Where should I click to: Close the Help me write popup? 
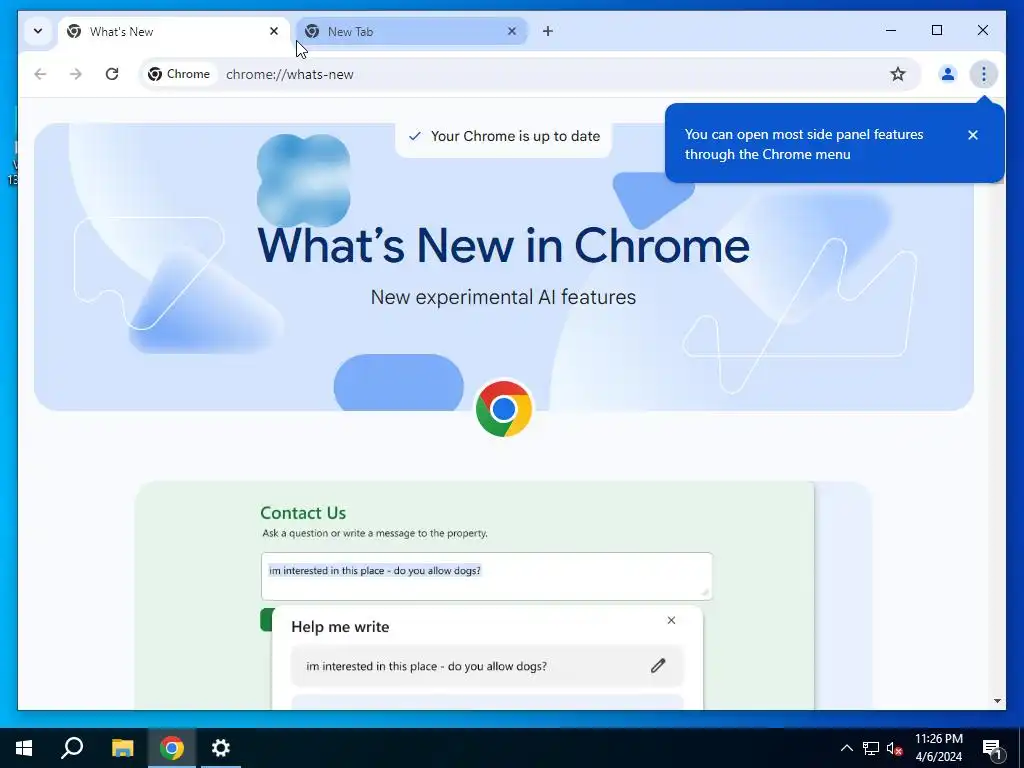click(671, 620)
